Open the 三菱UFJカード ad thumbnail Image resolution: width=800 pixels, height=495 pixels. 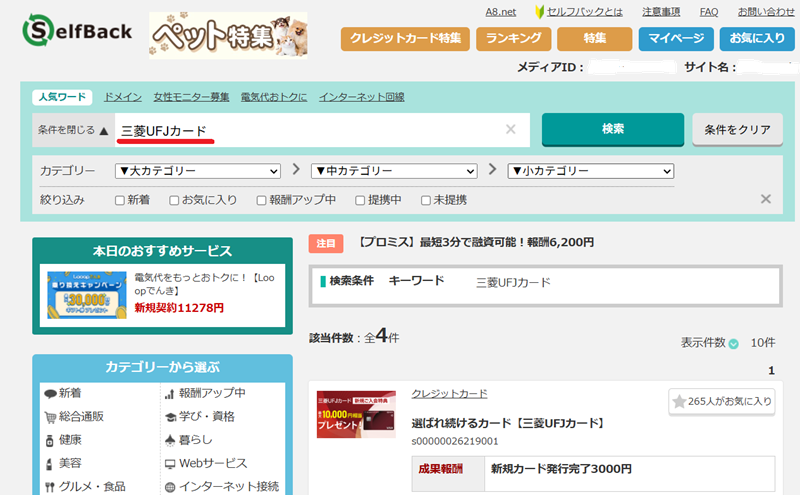coord(356,414)
